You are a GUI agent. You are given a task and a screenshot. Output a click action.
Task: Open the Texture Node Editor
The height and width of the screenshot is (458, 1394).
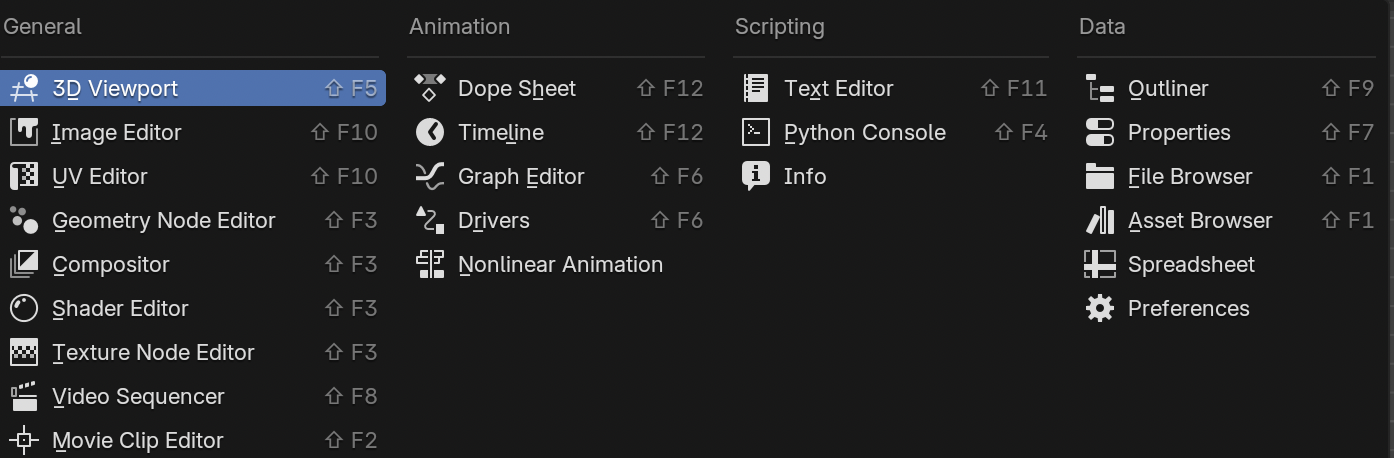(x=153, y=352)
